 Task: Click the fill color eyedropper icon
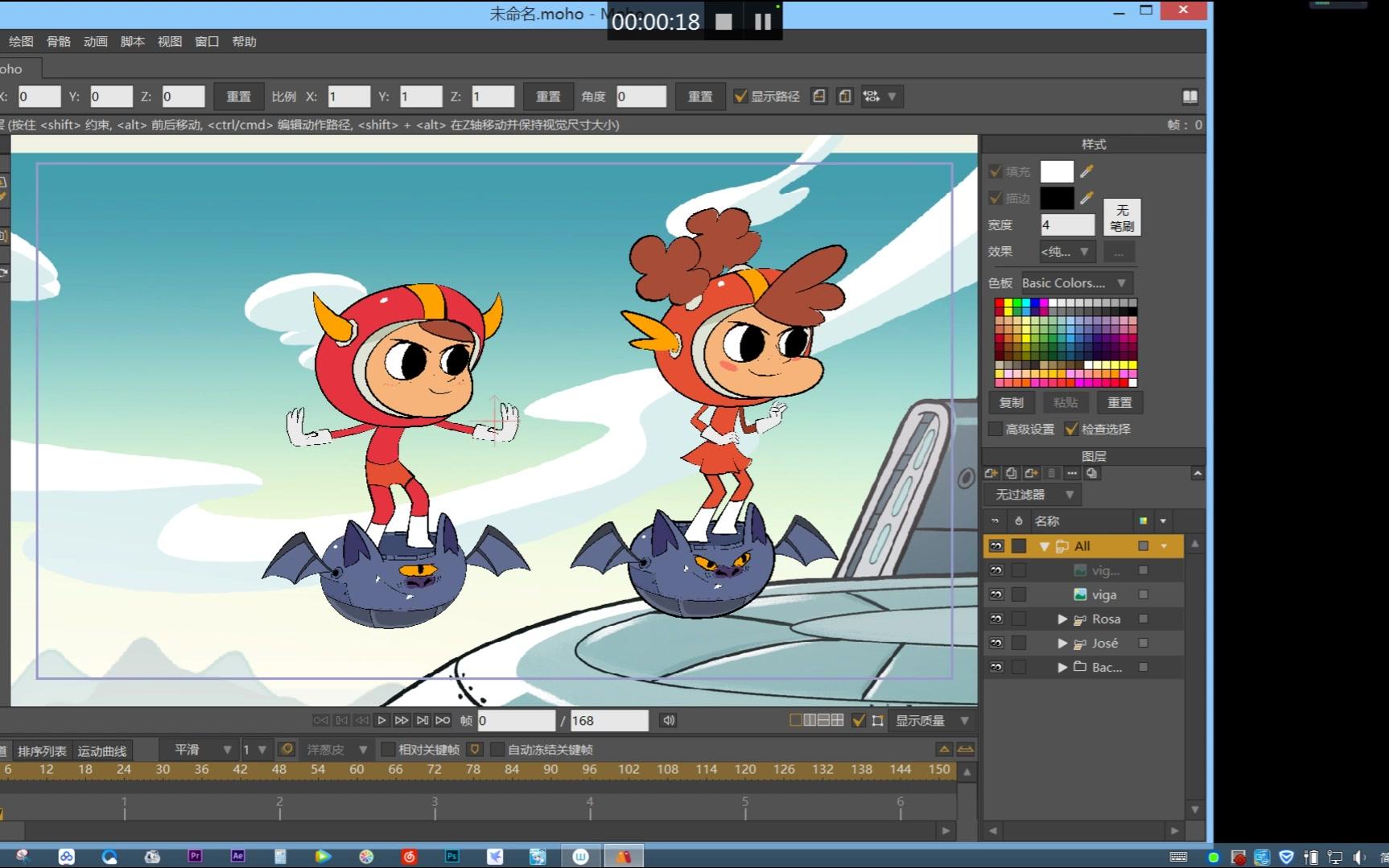click(x=1086, y=171)
